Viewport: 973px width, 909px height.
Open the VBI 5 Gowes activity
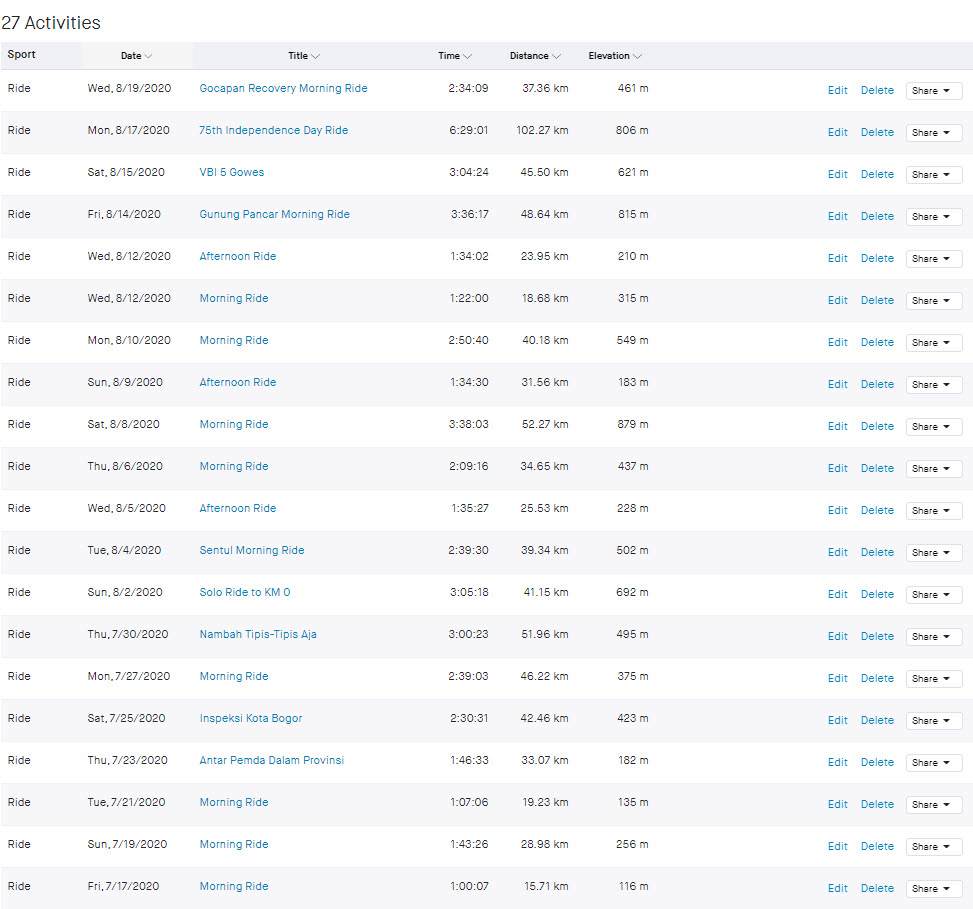coord(231,172)
